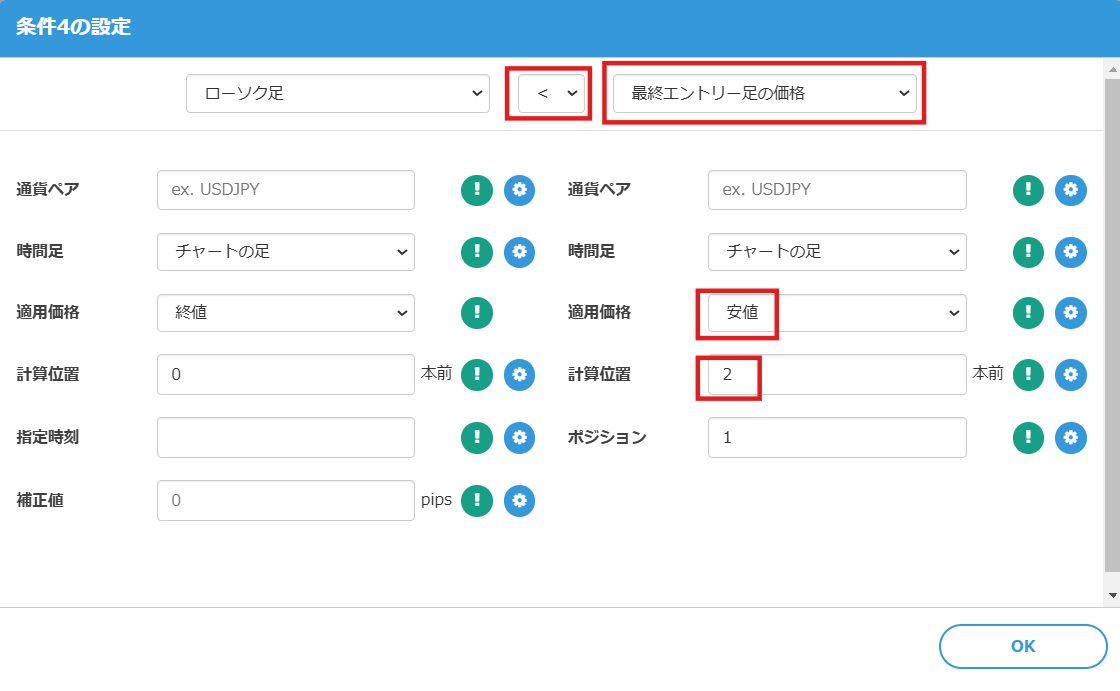1120x691 pixels.
Task: Click the ポジション input field
Action: click(836, 437)
